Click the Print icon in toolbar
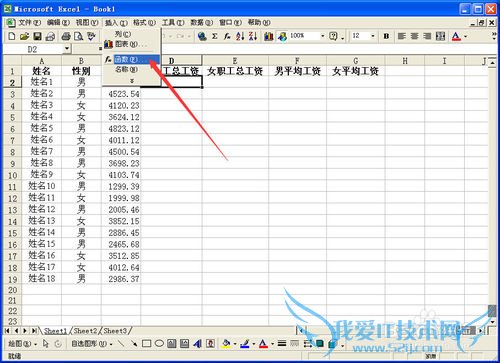Screen dimensions: 500x363 (66, 36)
